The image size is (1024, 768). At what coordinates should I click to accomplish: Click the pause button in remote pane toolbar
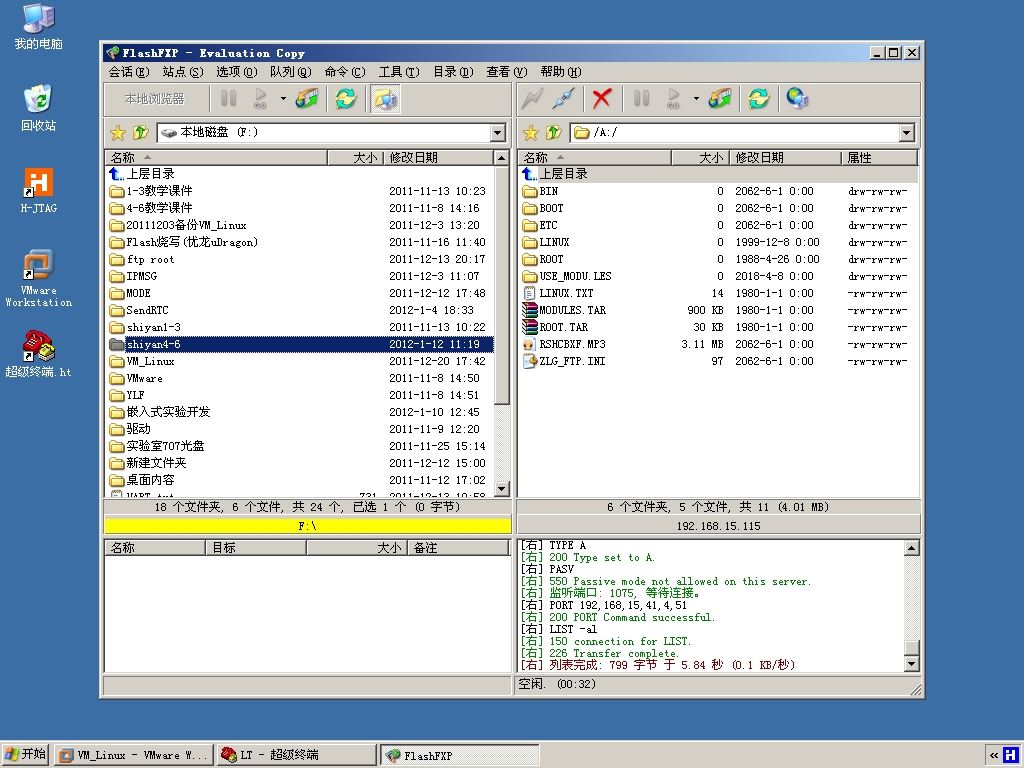point(641,99)
